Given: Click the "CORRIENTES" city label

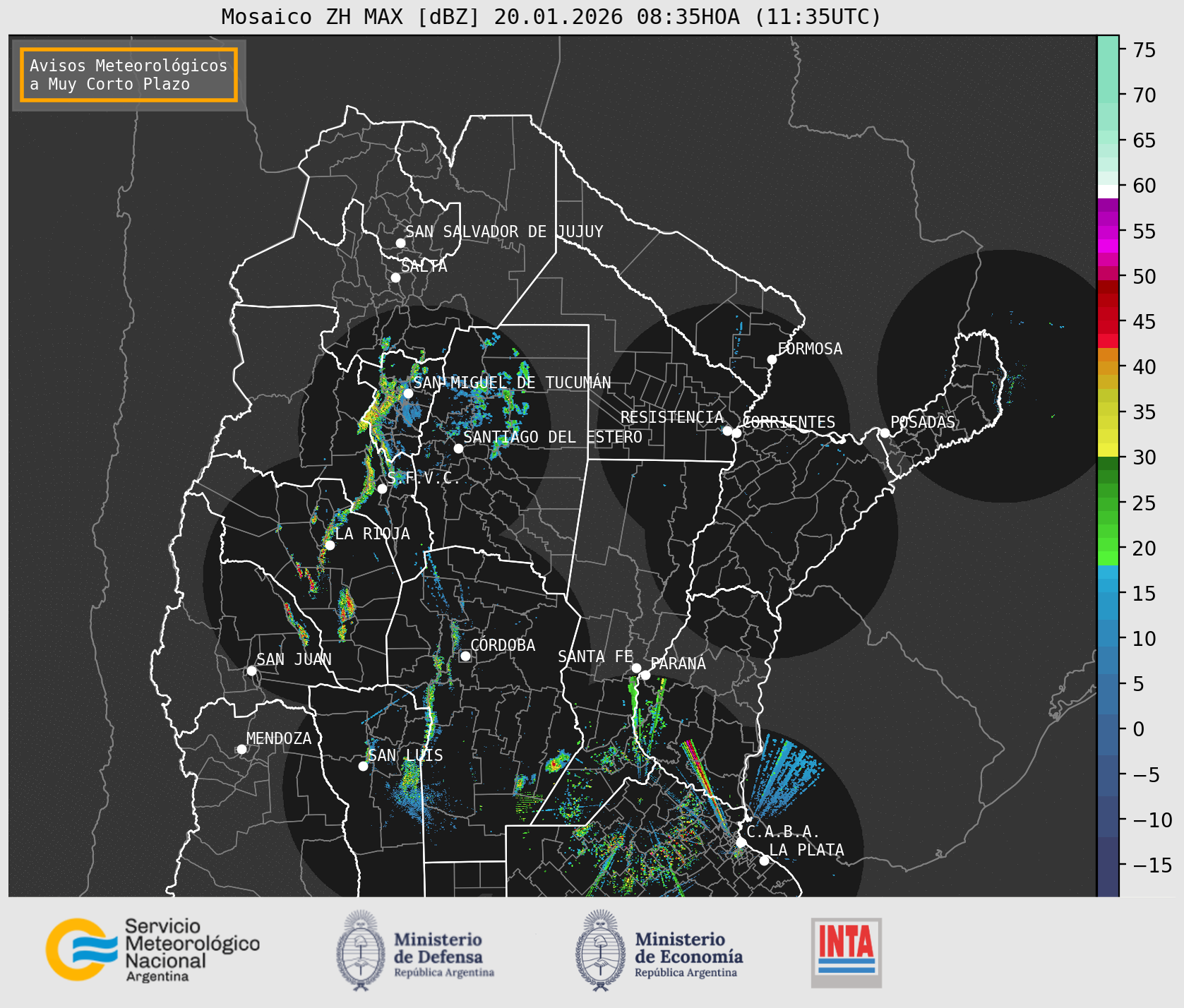Looking at the screenshot, I should [x=789, y=422].
